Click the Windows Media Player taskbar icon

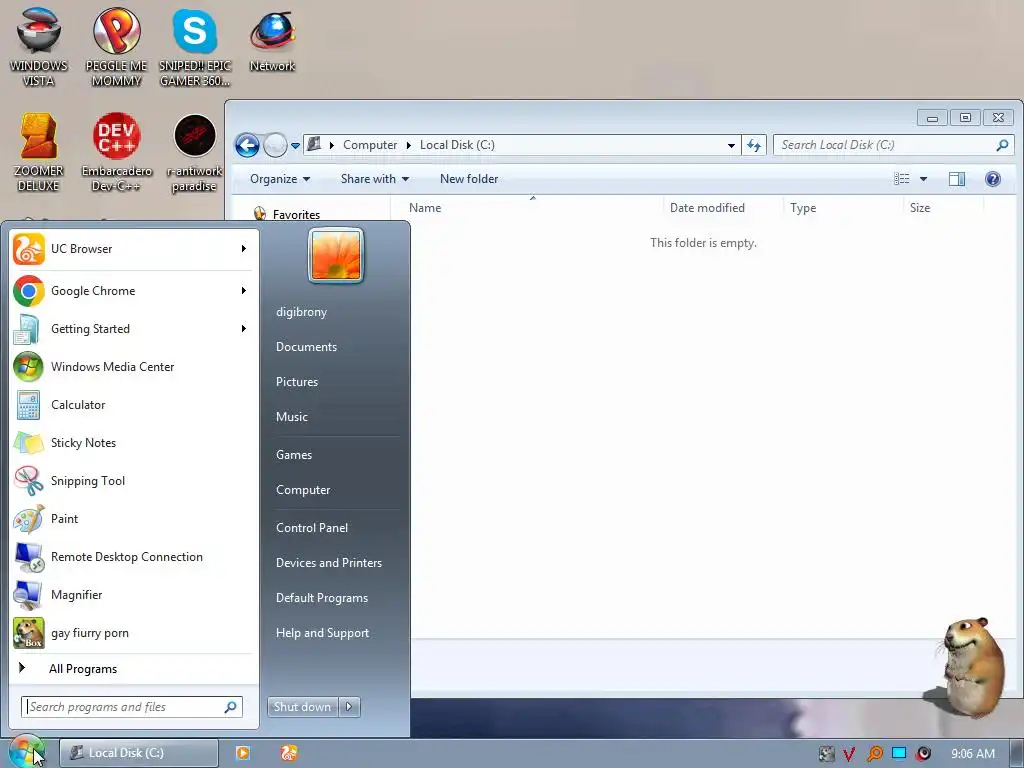(x=242, y=753)
